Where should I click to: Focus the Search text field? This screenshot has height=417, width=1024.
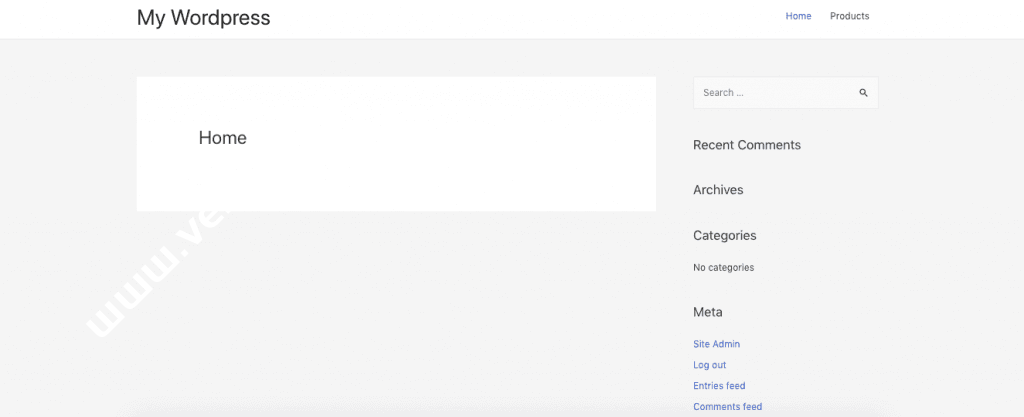coord(770,93)
